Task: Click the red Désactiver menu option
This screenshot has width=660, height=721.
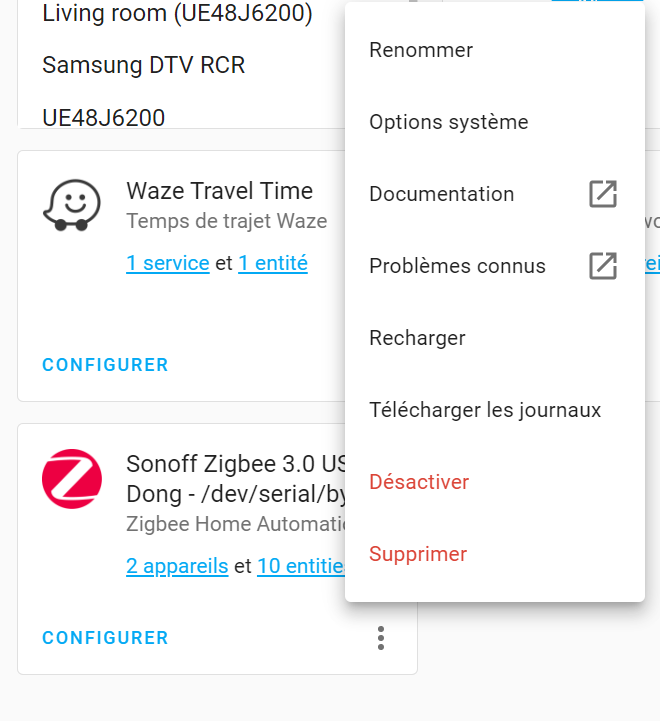Action: pos(419,482)
